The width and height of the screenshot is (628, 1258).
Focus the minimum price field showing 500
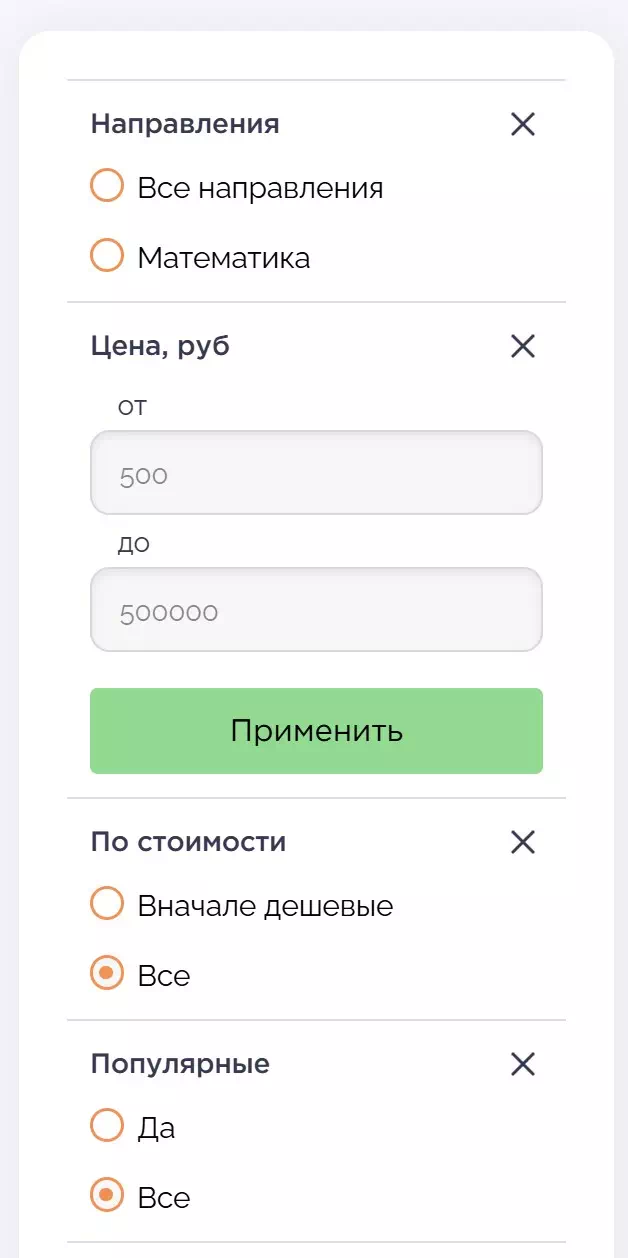coord(316,473)
